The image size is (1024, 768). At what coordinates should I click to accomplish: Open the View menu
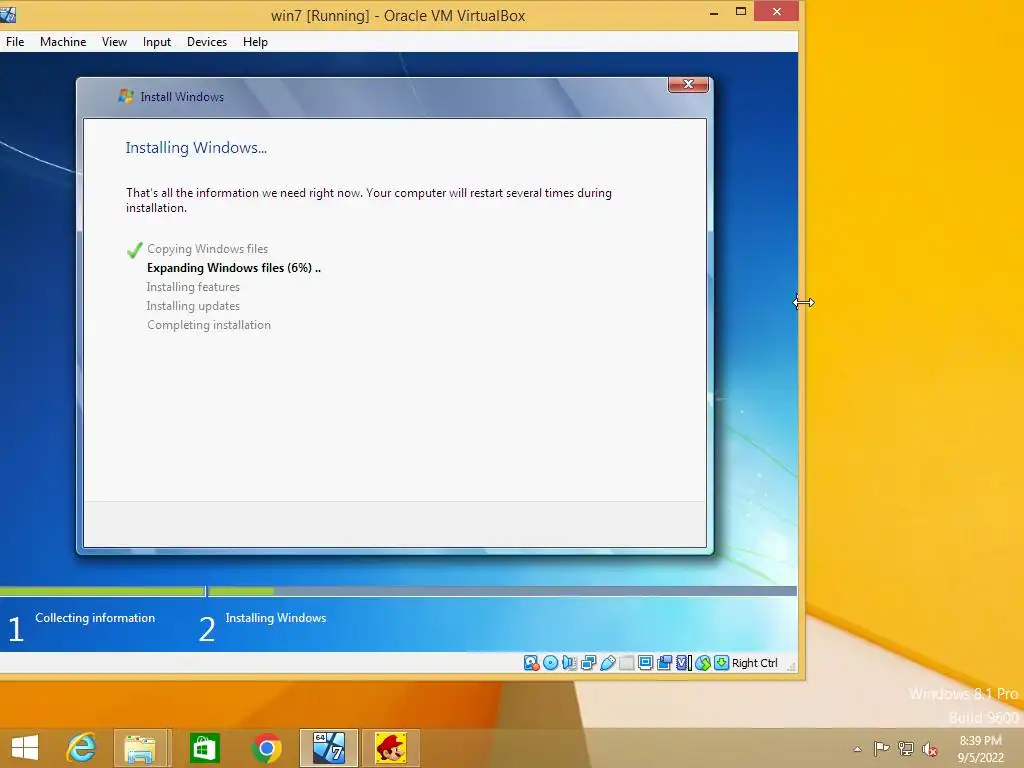point(114,42)
